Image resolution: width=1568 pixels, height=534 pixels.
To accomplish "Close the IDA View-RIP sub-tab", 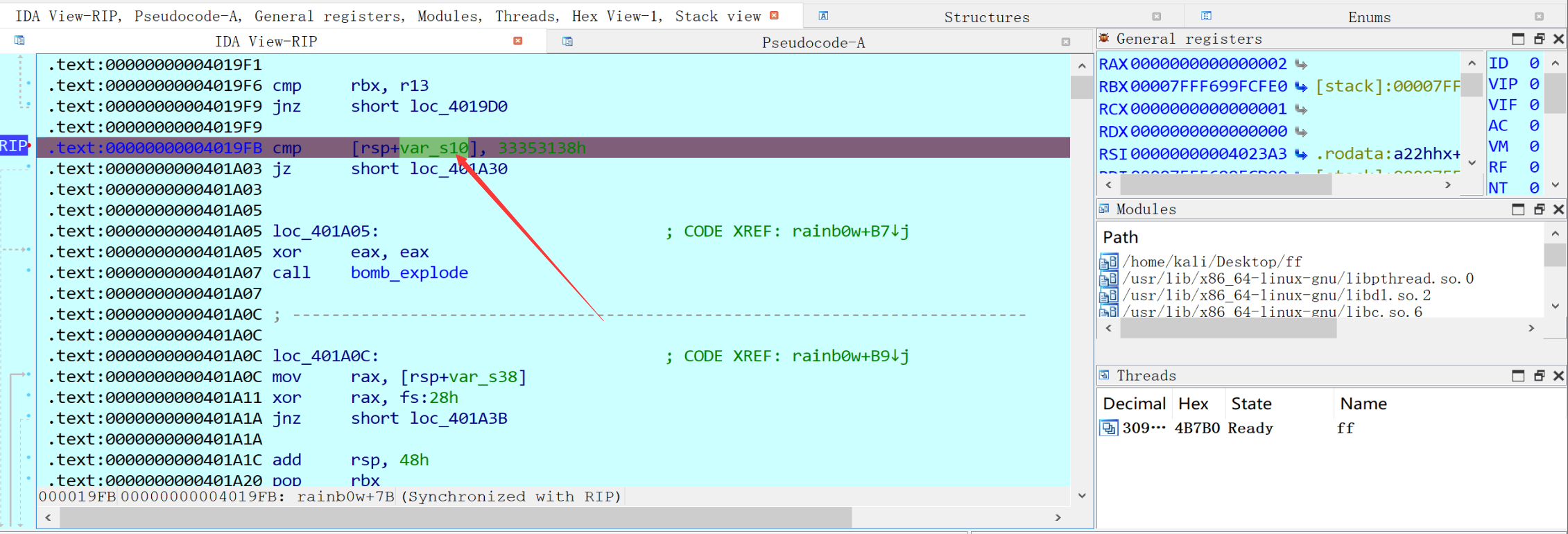I will coord(517,41).
